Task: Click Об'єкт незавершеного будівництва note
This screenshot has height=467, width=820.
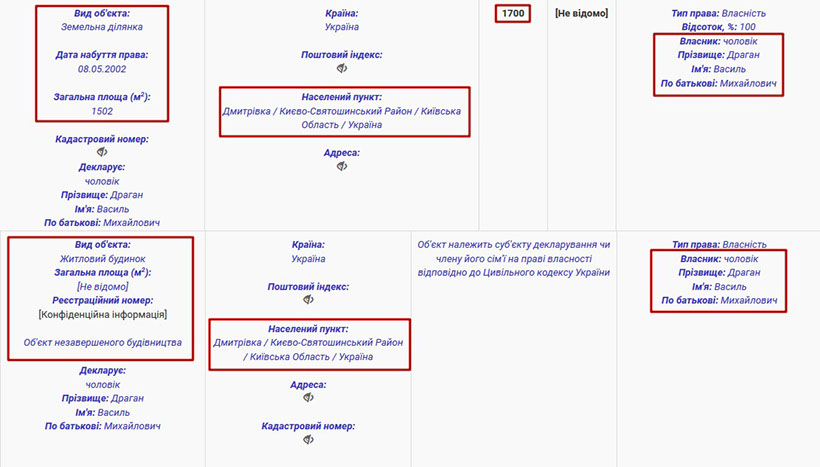Action: coord(101,342)
